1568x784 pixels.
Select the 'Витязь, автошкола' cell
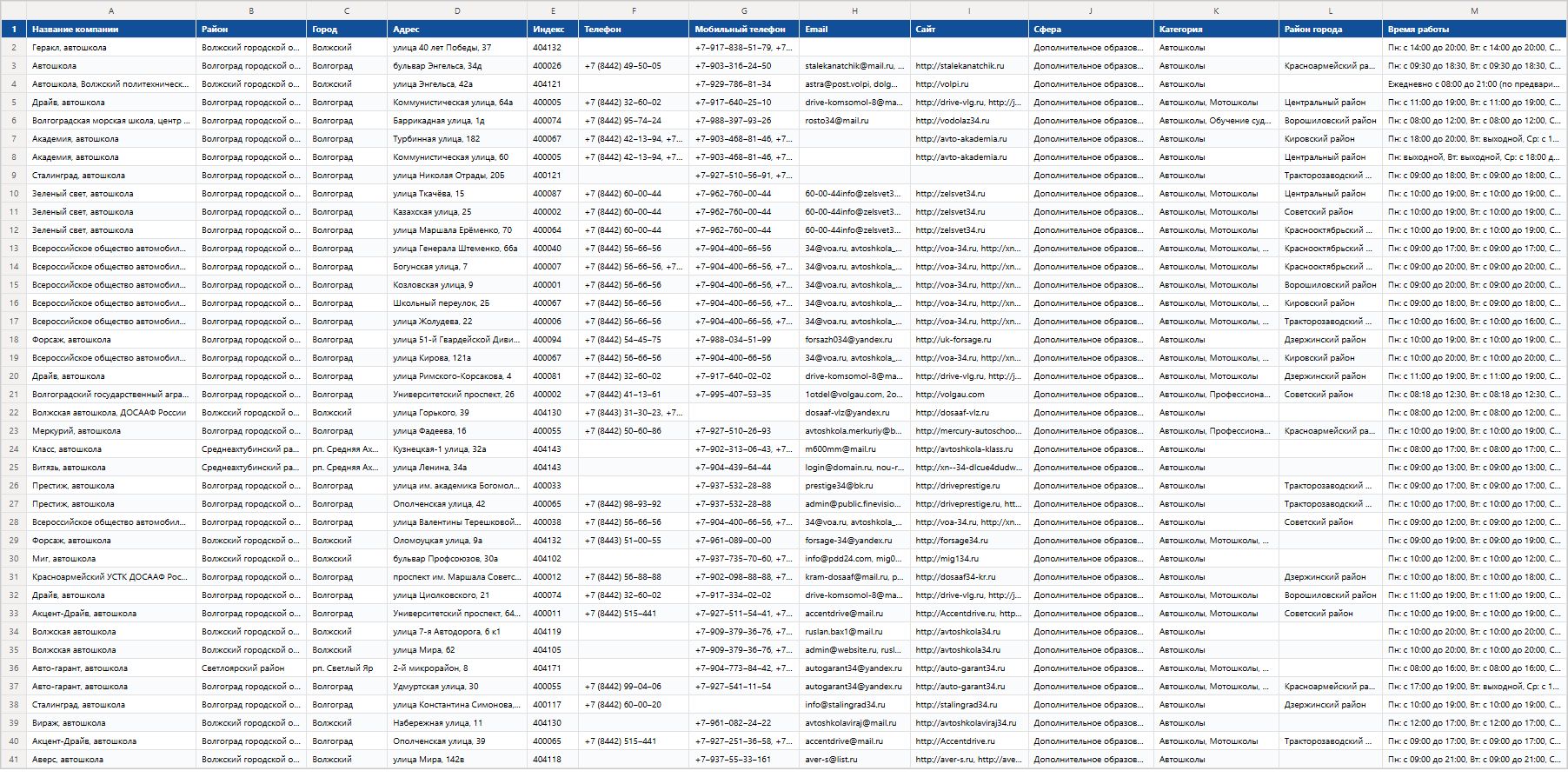(x=111, y=468)
